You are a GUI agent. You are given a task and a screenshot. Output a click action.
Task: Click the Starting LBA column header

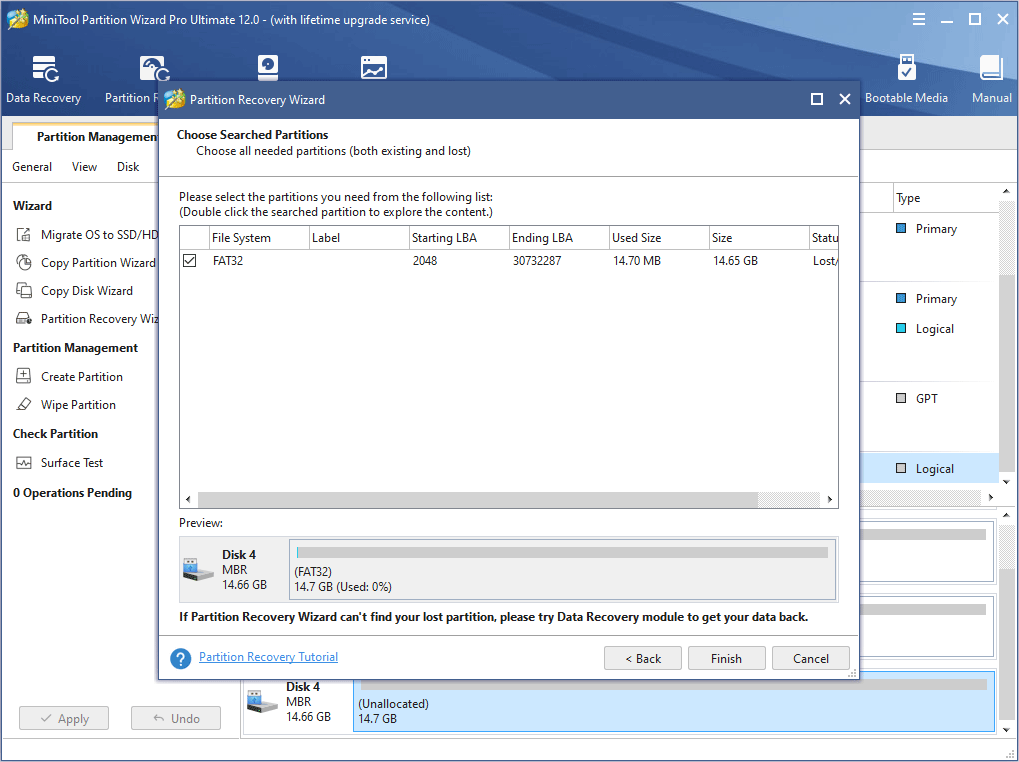[459, 238]
